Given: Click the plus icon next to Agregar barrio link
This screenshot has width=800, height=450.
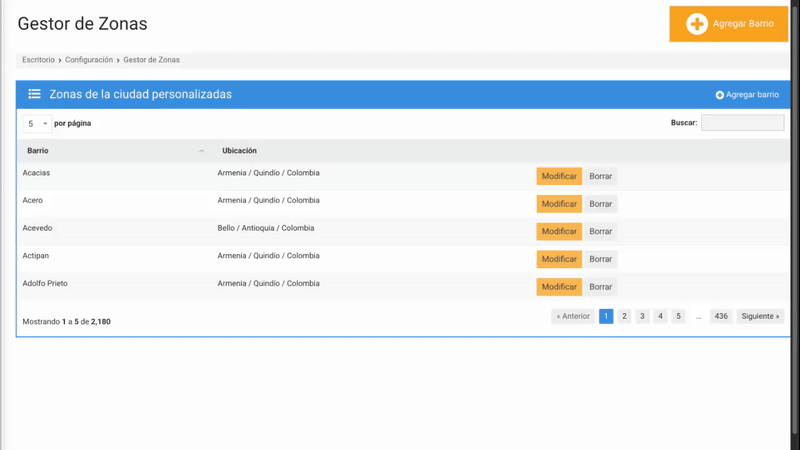Looking at the screenshot, I should coord(719,95).
